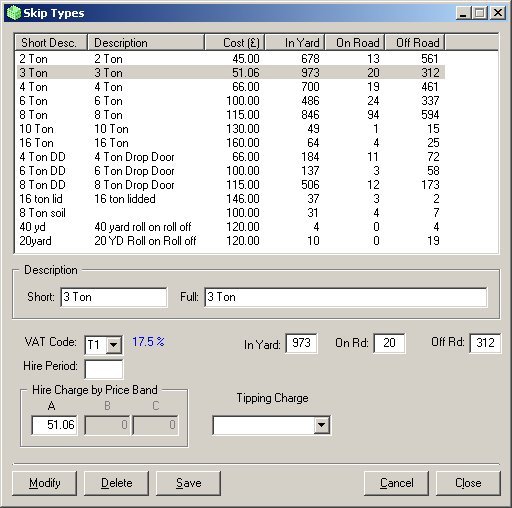Open the VAT Code dropdown
This screenshot has width=512, height=508.
click(114, 345)
